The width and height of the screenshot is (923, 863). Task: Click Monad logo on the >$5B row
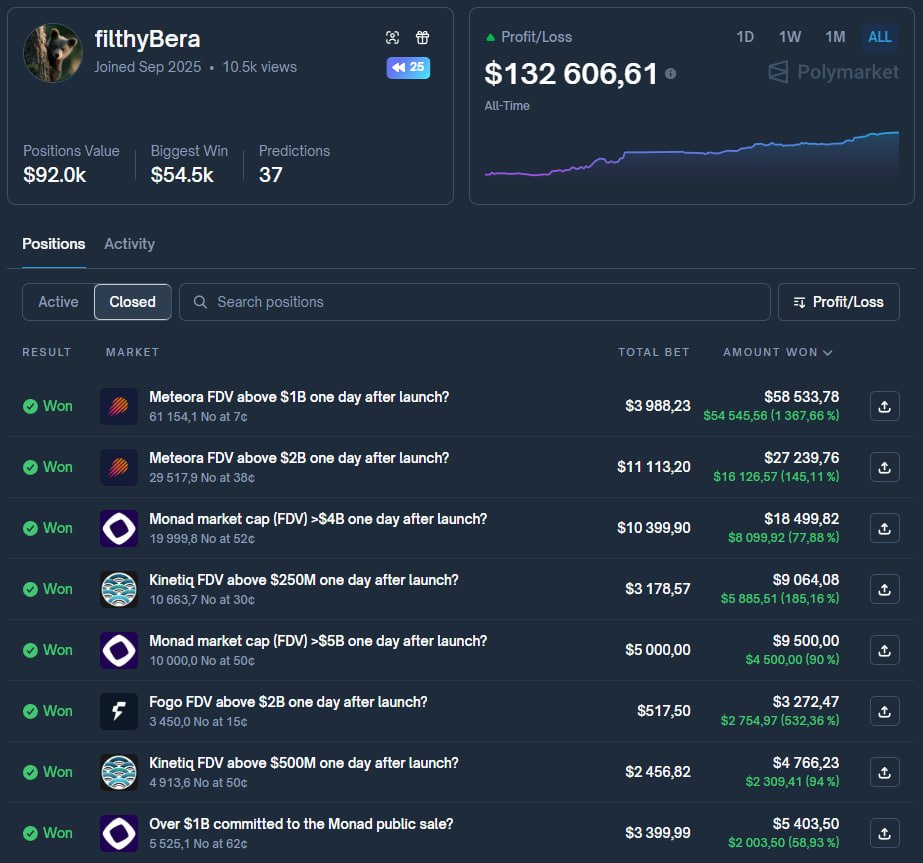119,650
